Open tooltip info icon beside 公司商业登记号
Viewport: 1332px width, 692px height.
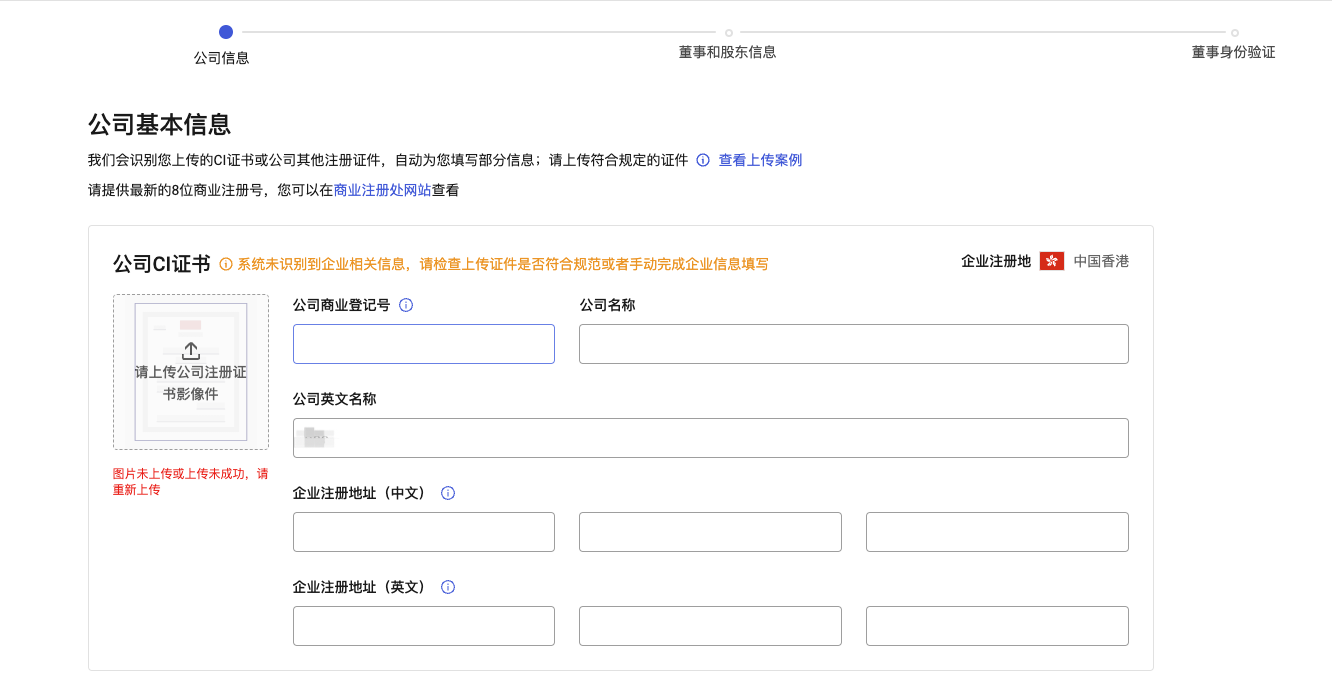[405, 305]
